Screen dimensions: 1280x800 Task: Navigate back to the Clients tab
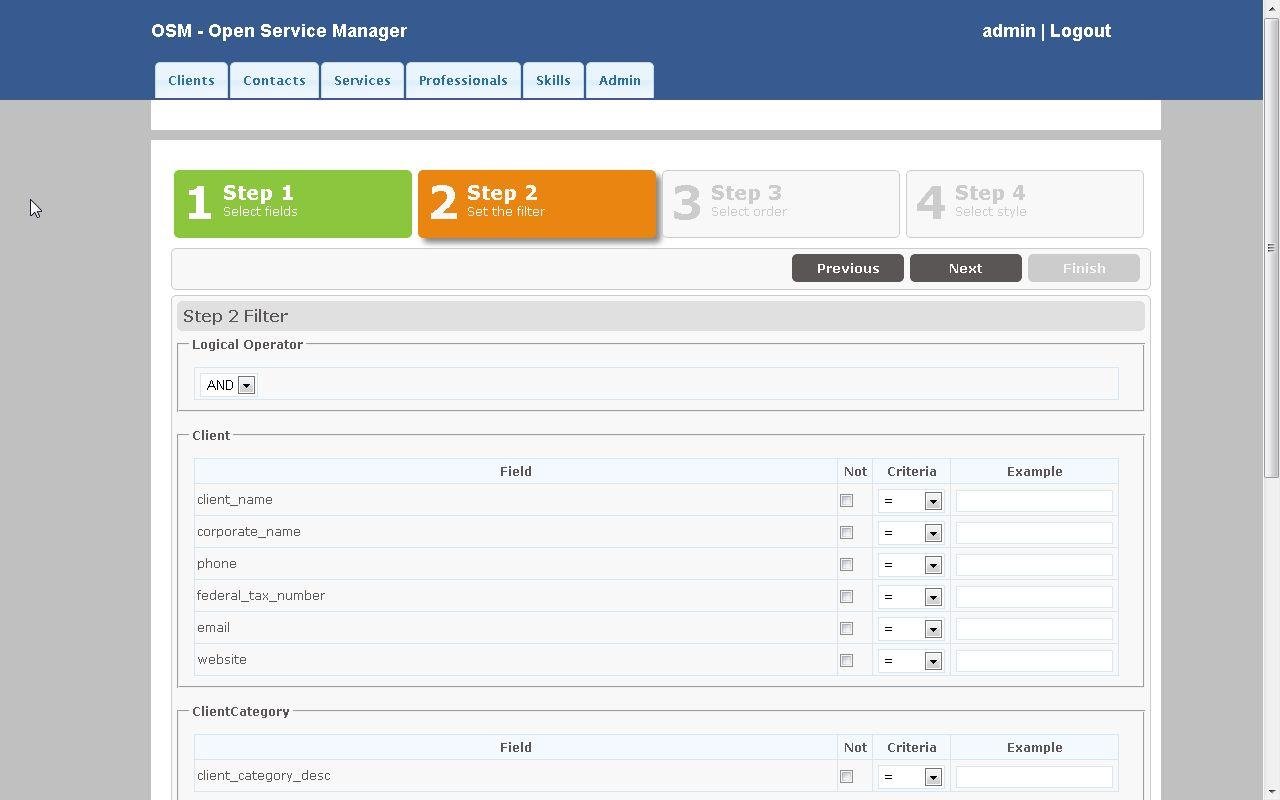coord(191,80)
